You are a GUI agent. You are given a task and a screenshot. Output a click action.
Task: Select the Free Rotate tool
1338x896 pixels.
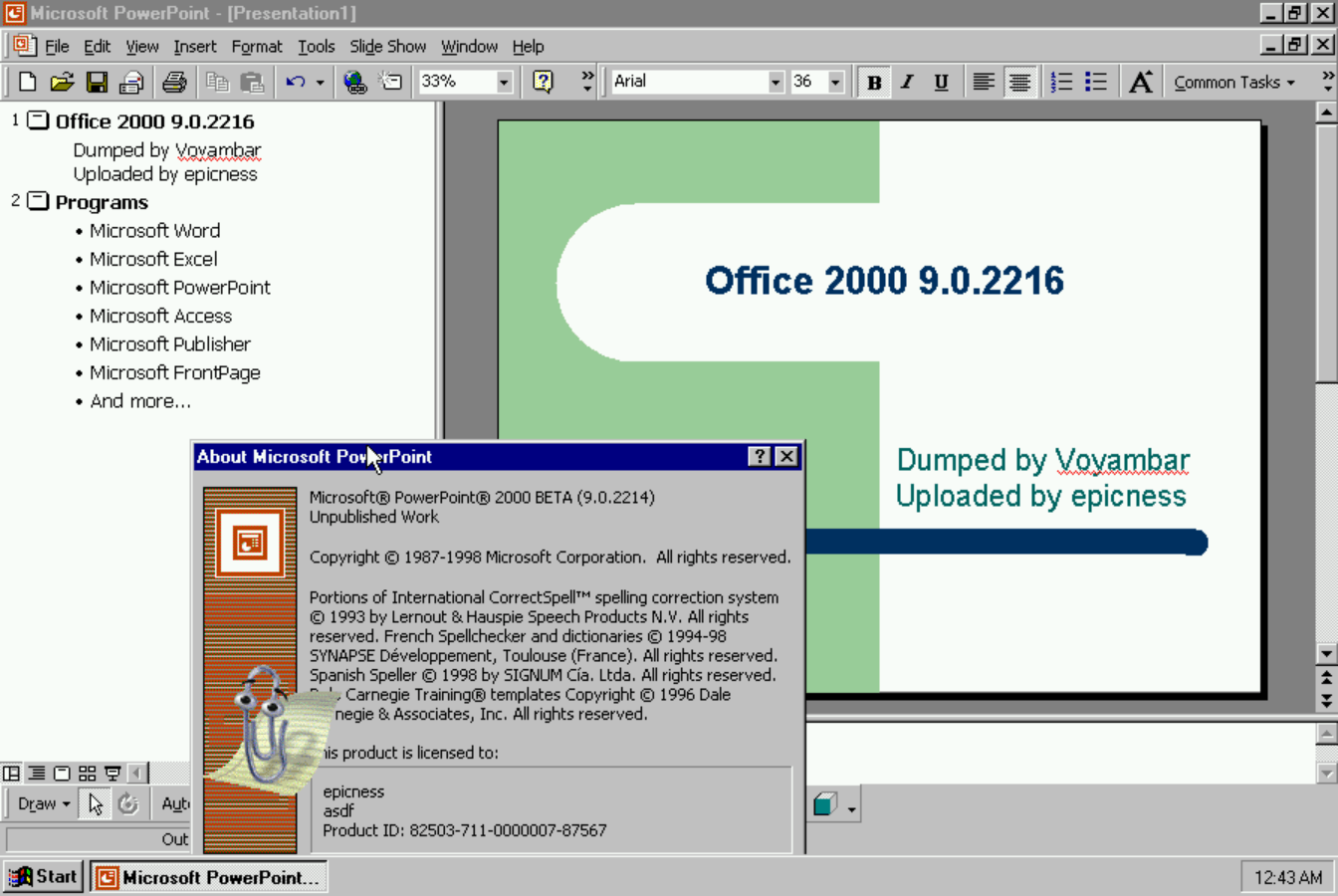[x=128, y=803]
